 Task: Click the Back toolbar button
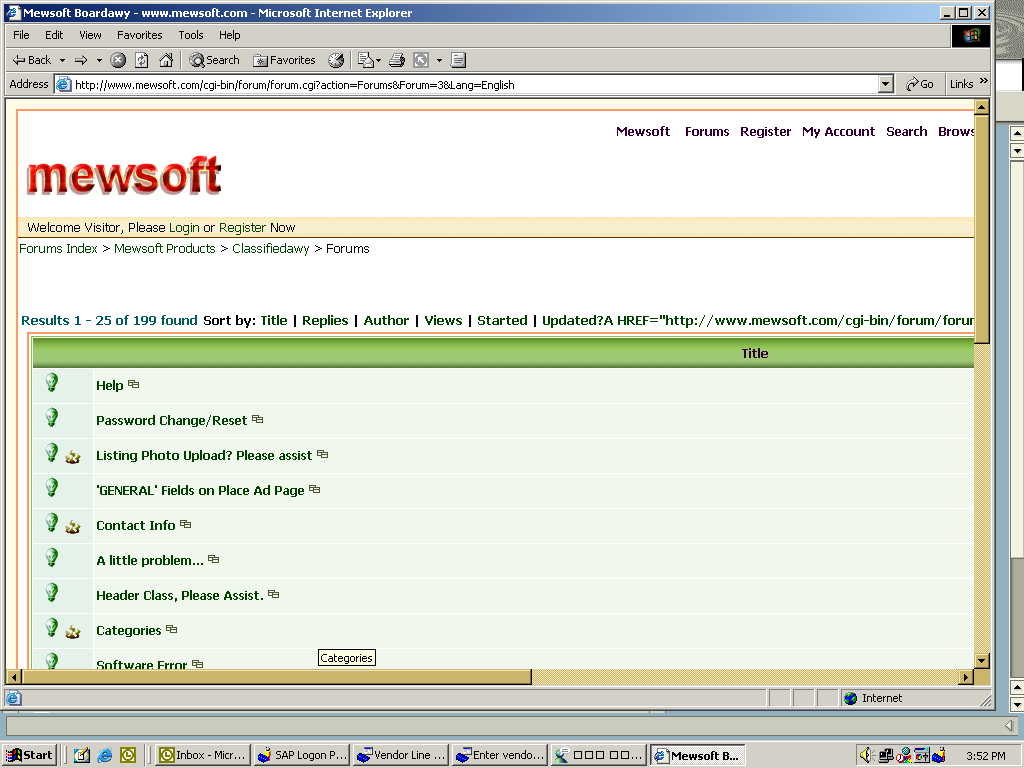(x=31, y=60)
